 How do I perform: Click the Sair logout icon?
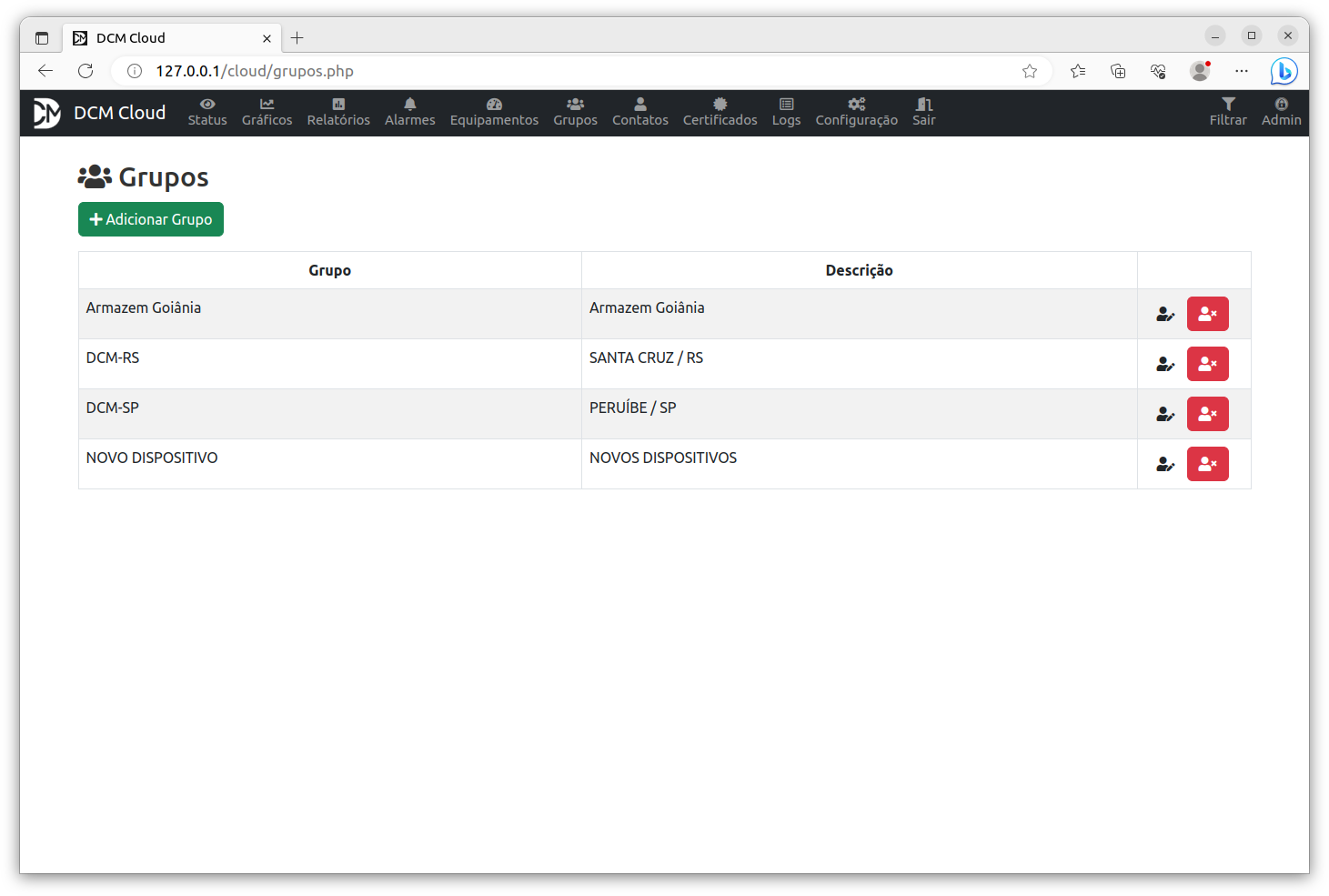coord(923,111)
